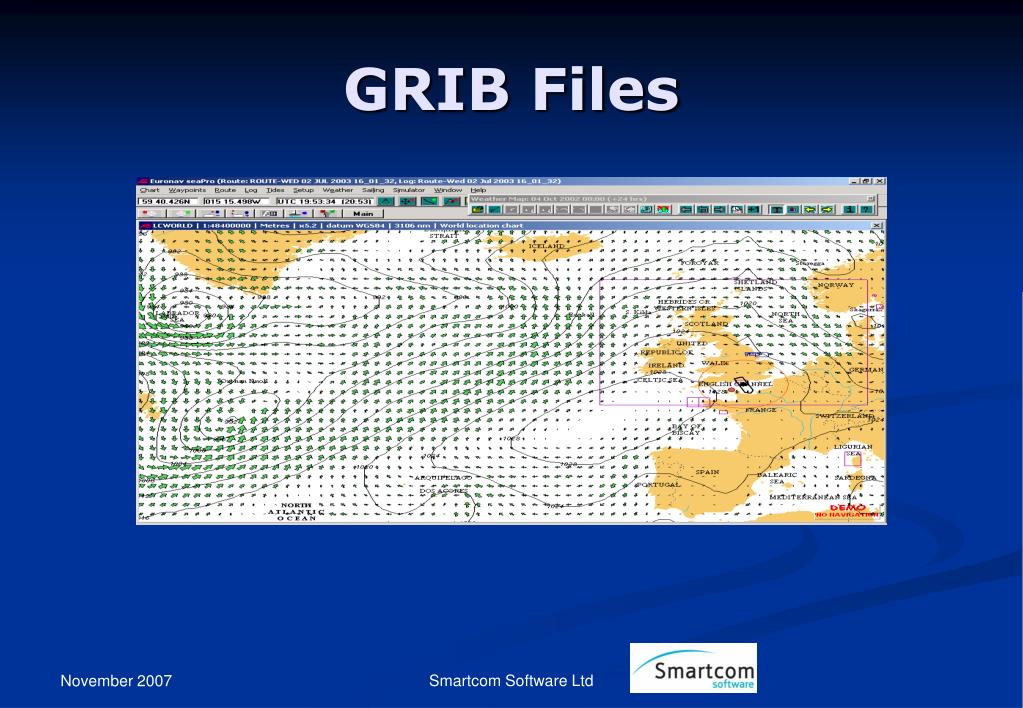Image resolution: width=1023 pixels, height=708 pixels.
Task: Click the Smartcom software logo
Action: (x=693, y=668)
